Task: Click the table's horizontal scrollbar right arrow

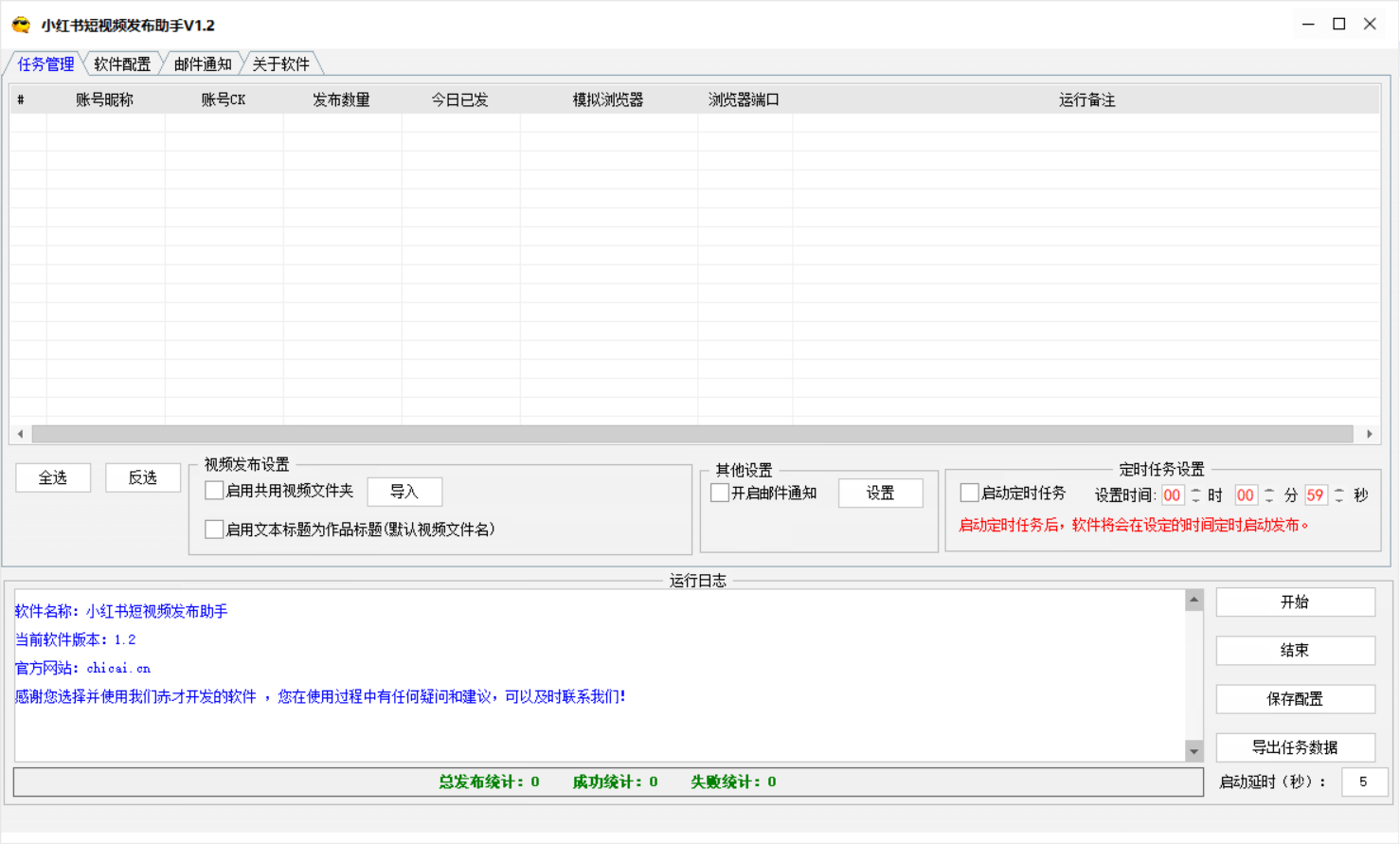Action: pyautogui.click(x=1370, y=434)
